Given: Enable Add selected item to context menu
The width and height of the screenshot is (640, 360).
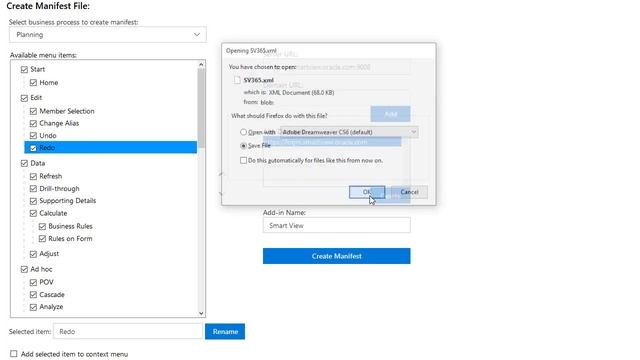Looking at the screenshot, I should (x=14, y=354).
